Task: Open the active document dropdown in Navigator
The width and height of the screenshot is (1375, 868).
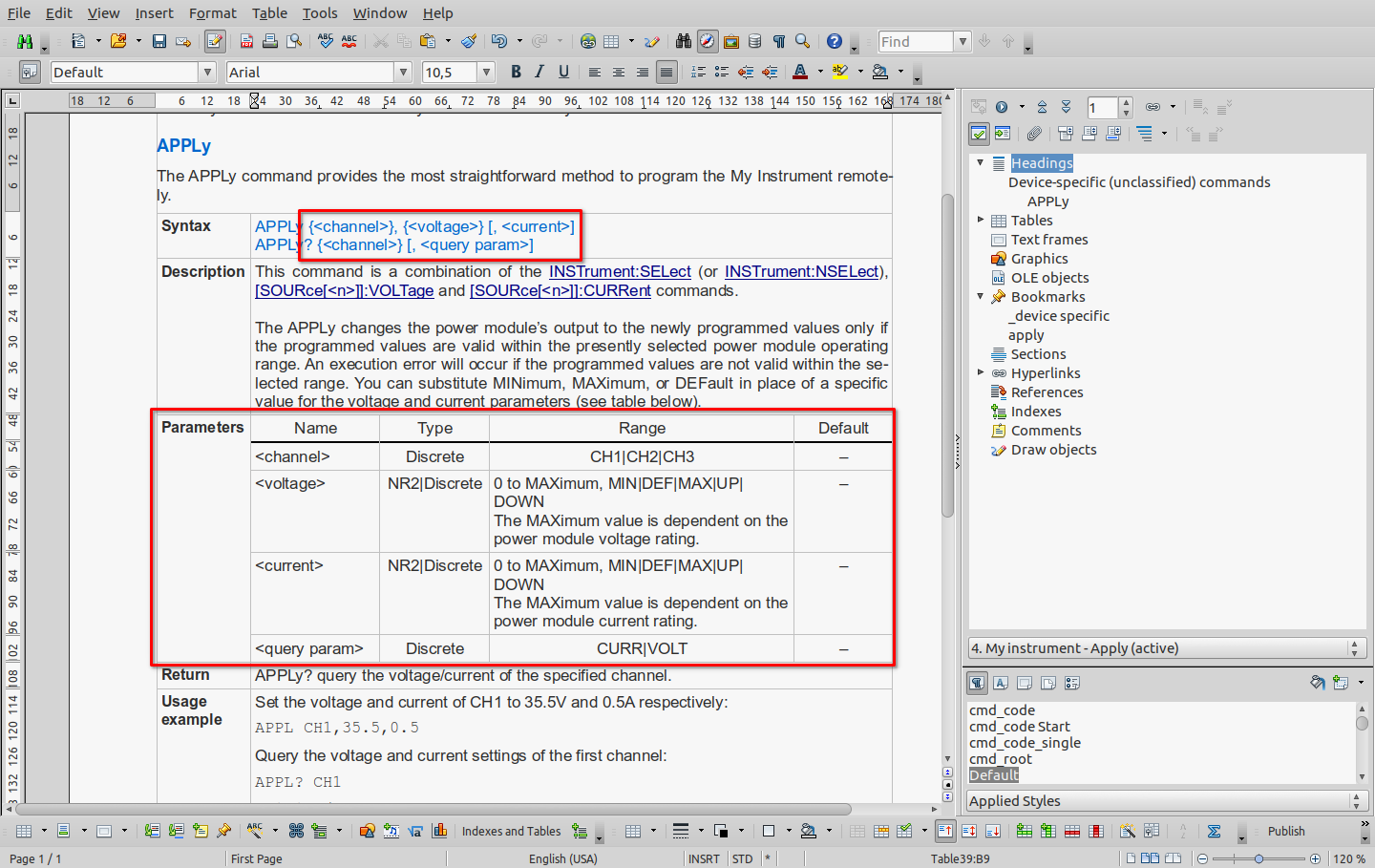Action: (x=1168, y=648)
